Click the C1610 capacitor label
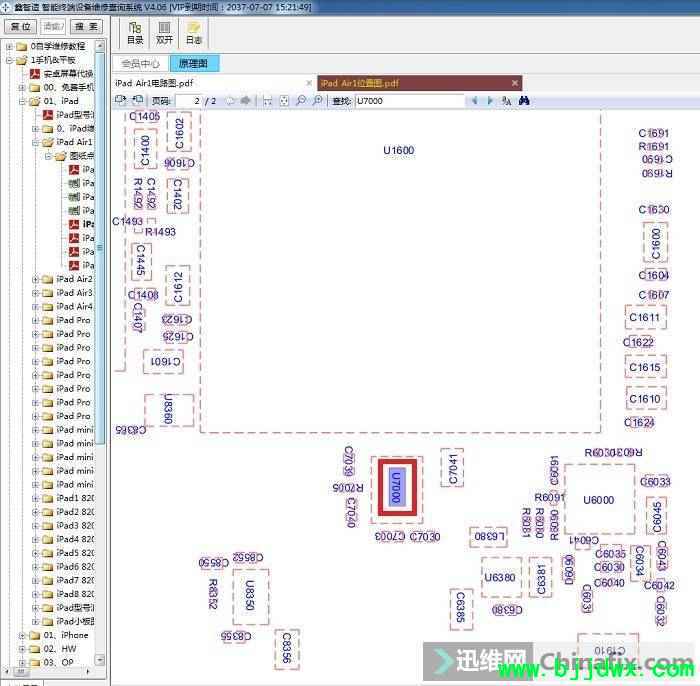Image resolution: width=700 pixels, height=686 pixels. click(645, 399)
